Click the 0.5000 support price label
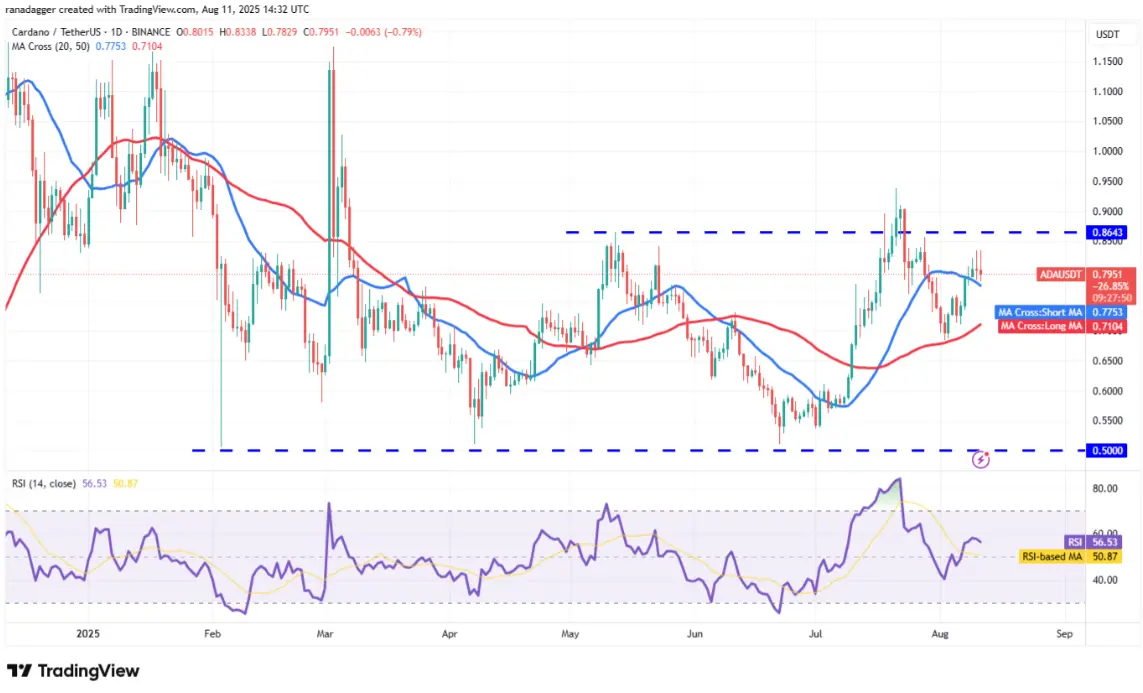Screen dimensions: 1143x693 [x=1107, y=450]
